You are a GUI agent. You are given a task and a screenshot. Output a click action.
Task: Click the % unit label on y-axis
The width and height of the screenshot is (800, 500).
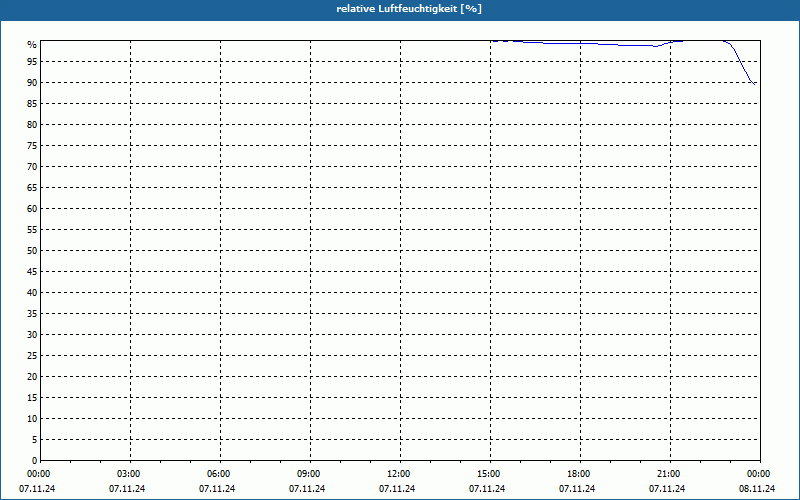[32, 45]
